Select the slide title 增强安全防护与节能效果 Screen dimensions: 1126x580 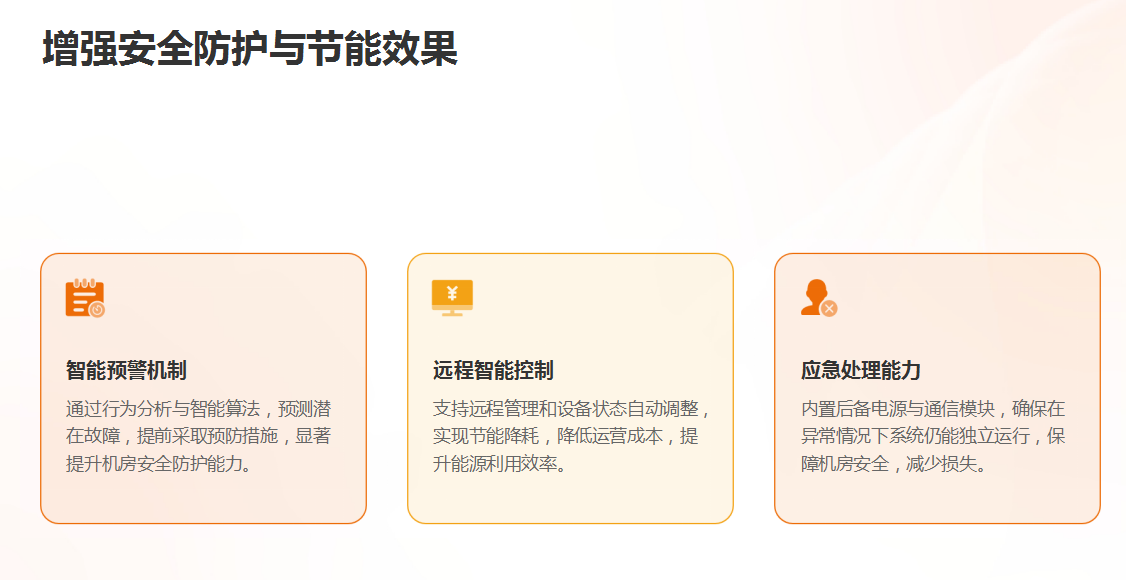pos(250,49)
